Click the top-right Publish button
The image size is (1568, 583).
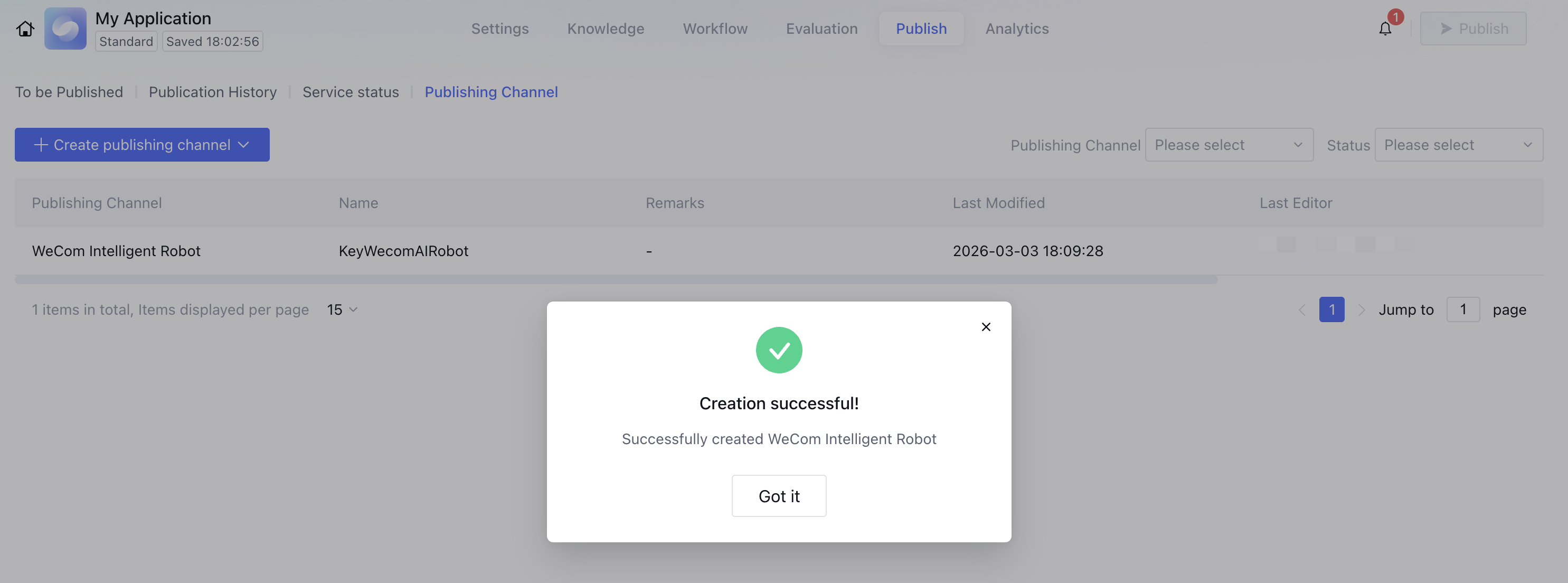click(1472, 29)
